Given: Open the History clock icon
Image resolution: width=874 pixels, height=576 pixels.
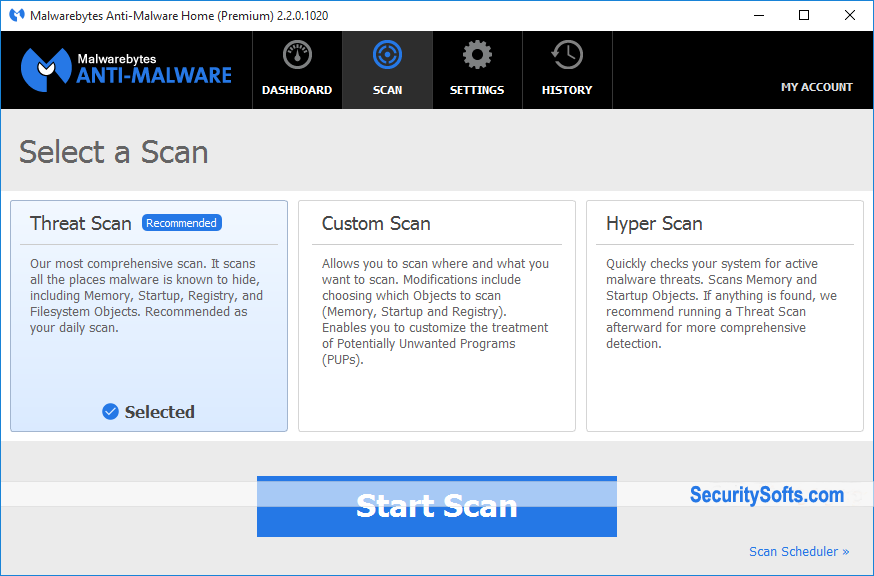Looking at the screenshot, I should click(x=567, y=55).
